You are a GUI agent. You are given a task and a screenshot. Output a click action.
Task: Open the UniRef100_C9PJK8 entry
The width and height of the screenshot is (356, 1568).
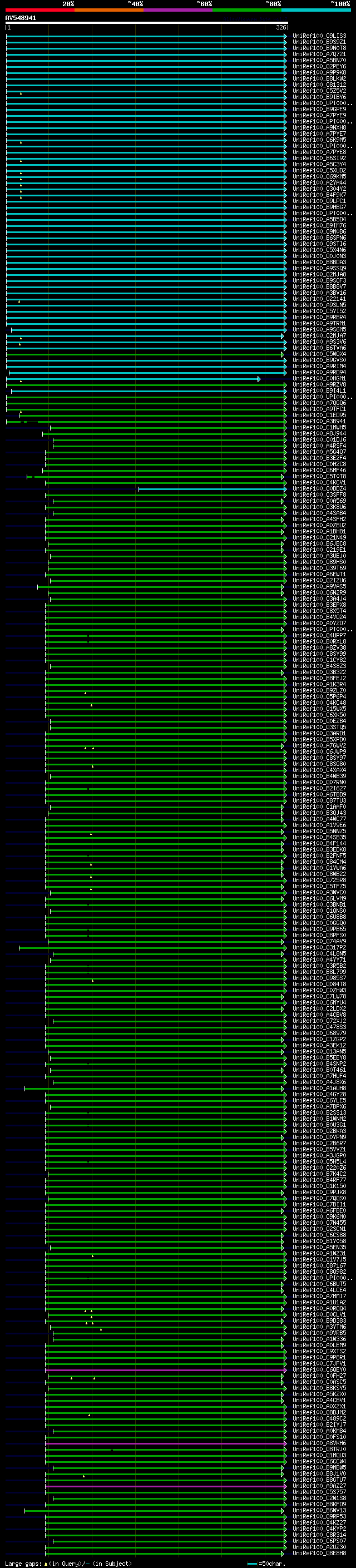click(319, 1193)
